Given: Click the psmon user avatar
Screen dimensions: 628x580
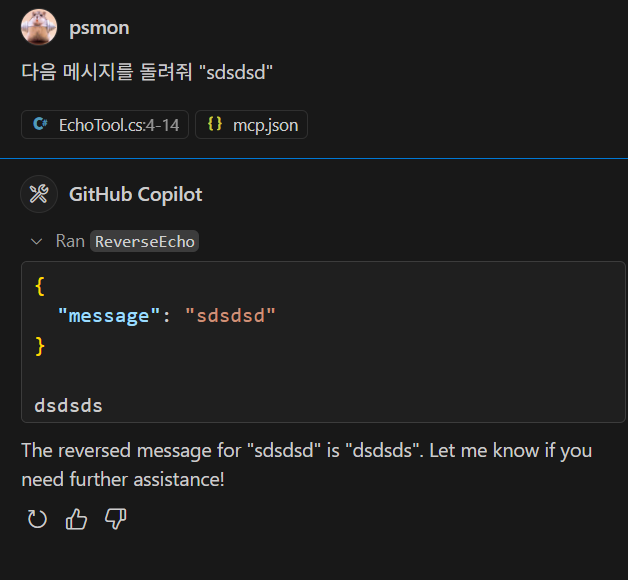Looking at the screenshot, I should (x=39, y=27).
